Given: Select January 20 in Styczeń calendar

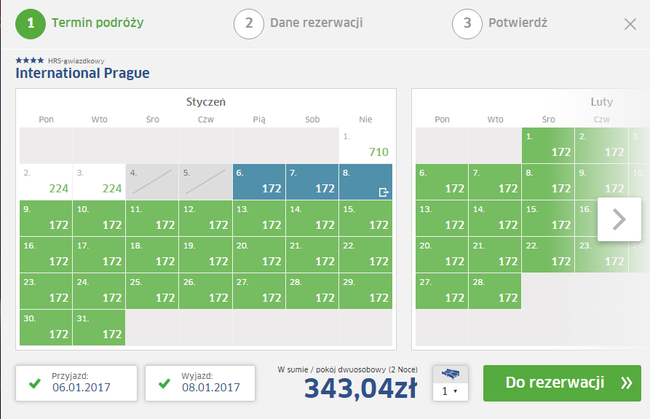Looking at the screenshot, I should click(x=259, y=255).
